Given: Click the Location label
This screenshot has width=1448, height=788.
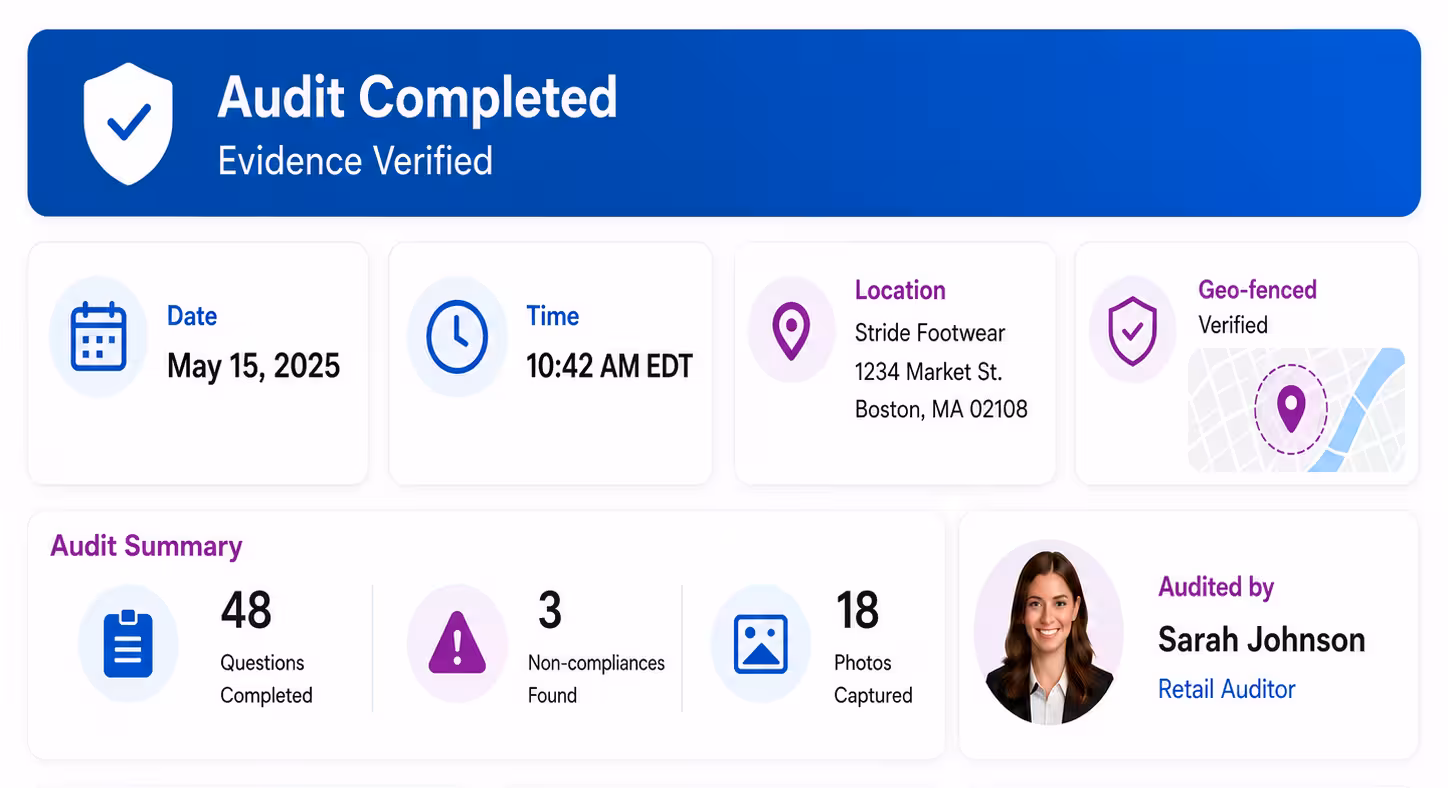Looking at the screenshot, I should [x=900, y=290].
